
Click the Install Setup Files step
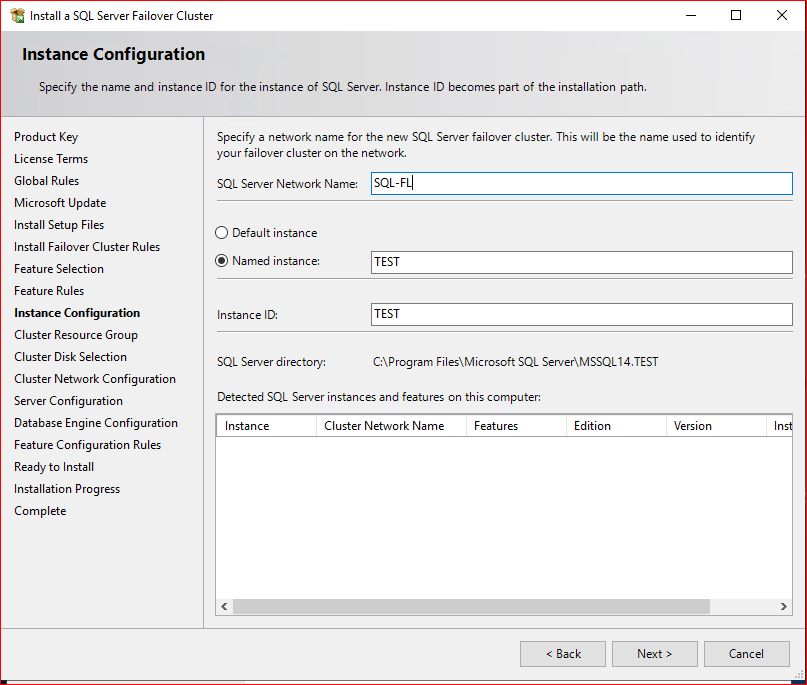pos(59,225)
